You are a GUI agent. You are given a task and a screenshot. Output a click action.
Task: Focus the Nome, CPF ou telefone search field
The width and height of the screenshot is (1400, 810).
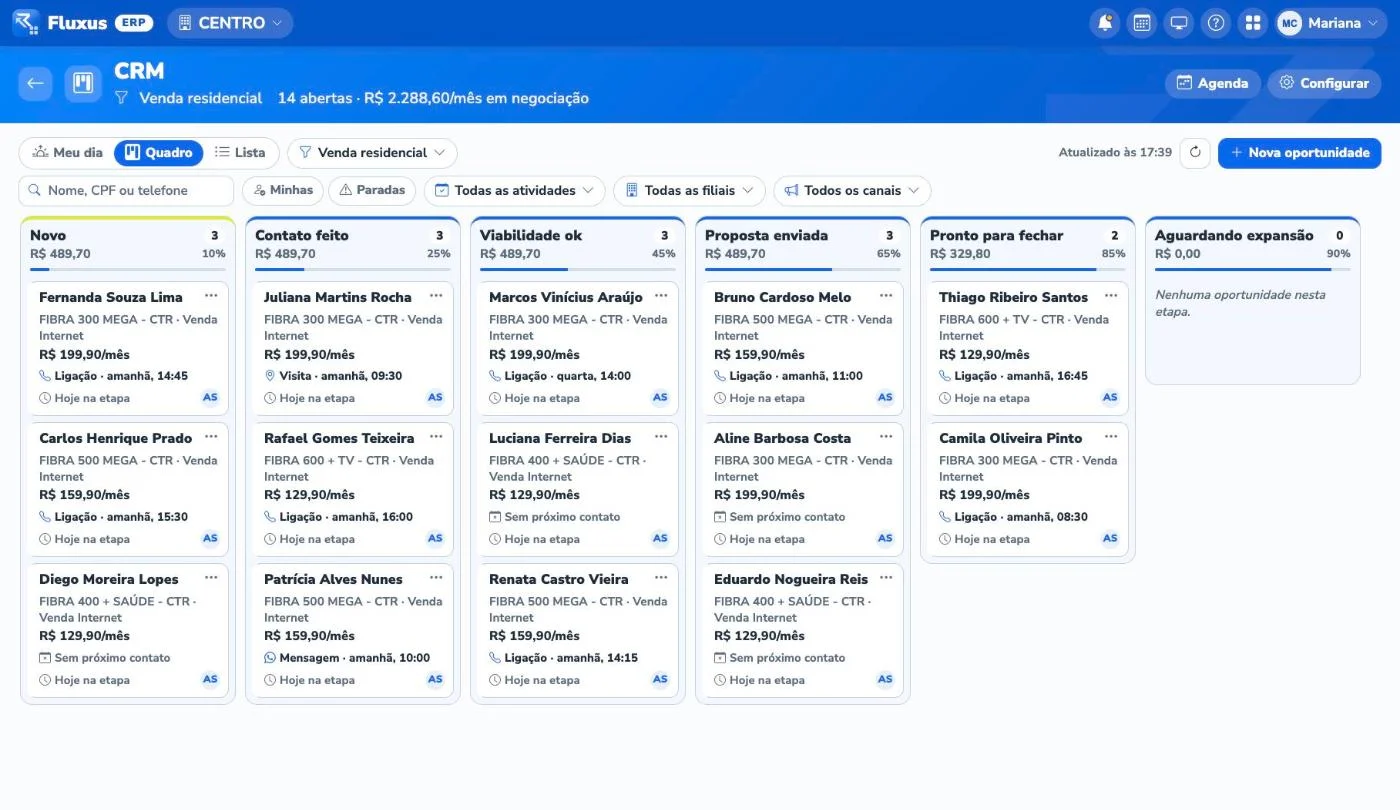point(126,190)
